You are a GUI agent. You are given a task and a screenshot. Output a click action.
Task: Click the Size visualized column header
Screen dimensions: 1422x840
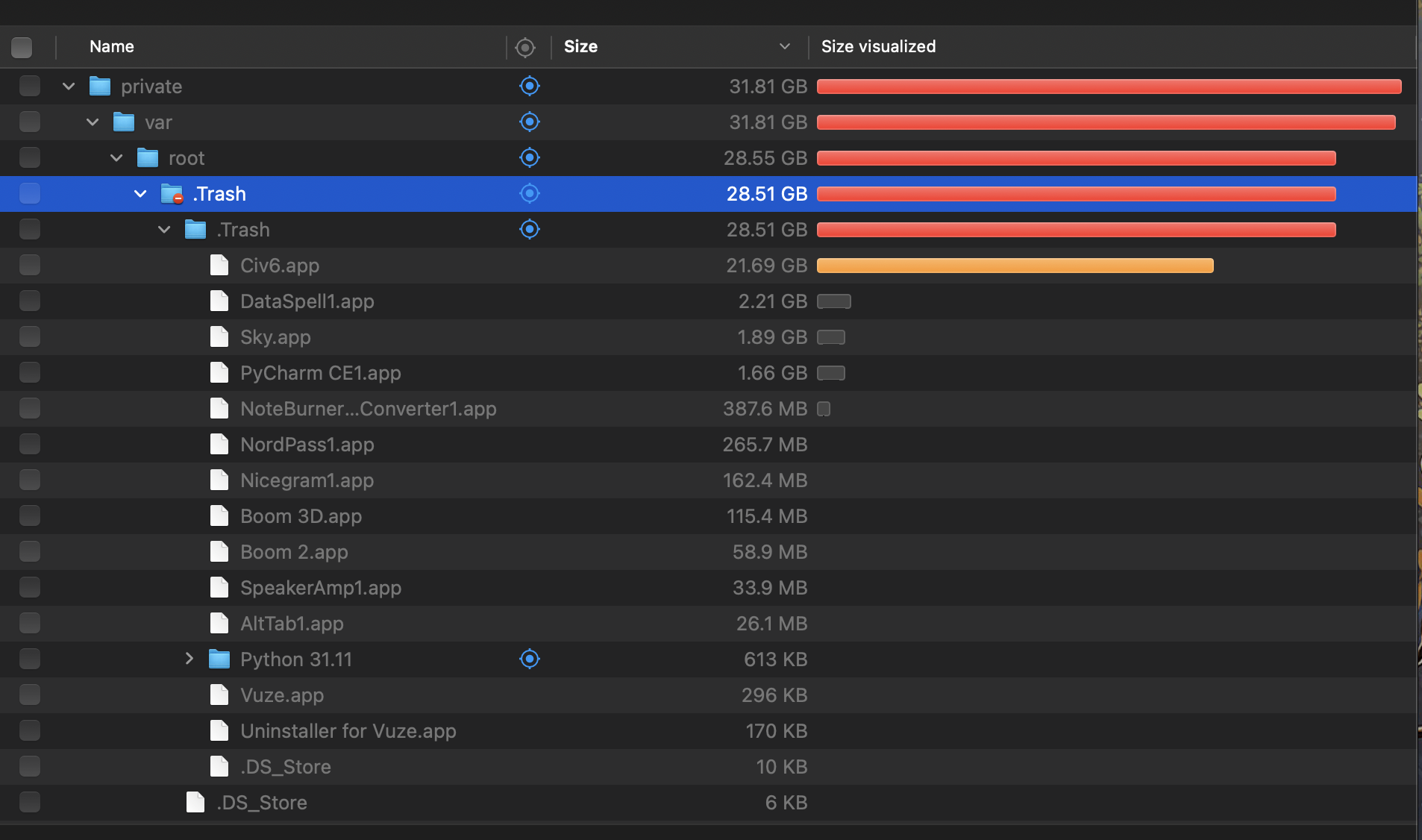point(878,46)
